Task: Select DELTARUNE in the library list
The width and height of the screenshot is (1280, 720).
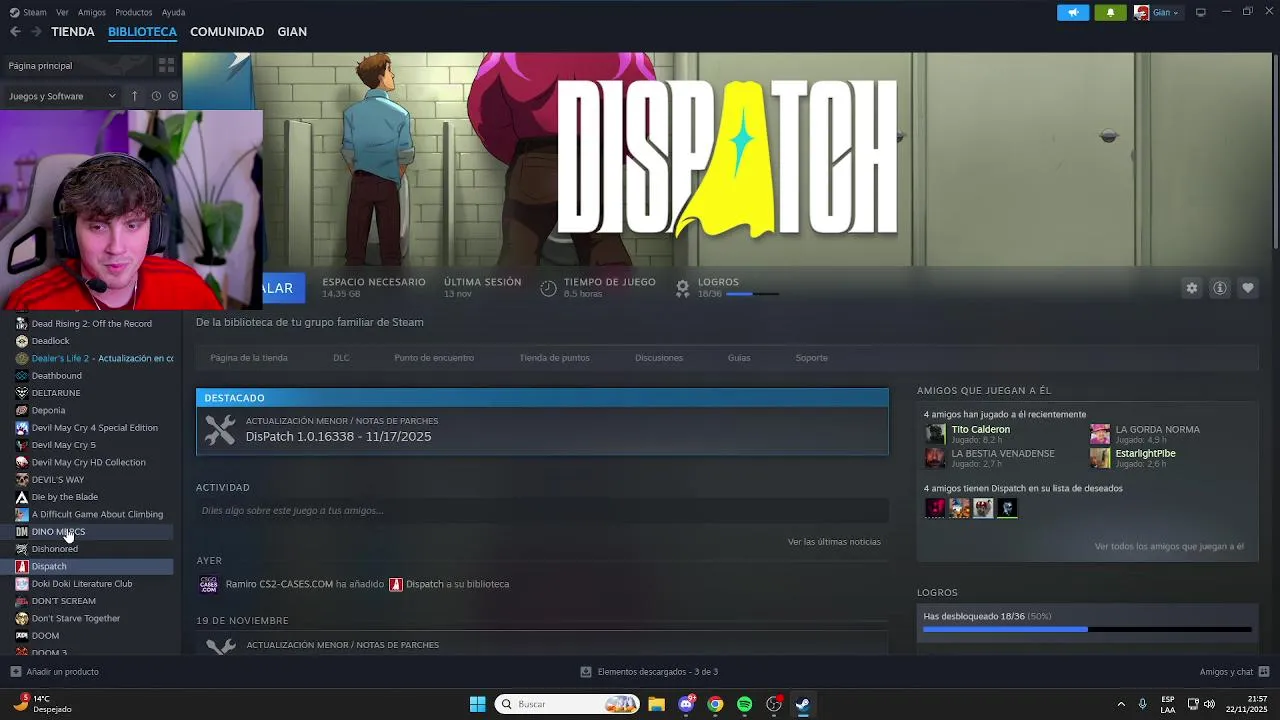Action: [56, 393]
